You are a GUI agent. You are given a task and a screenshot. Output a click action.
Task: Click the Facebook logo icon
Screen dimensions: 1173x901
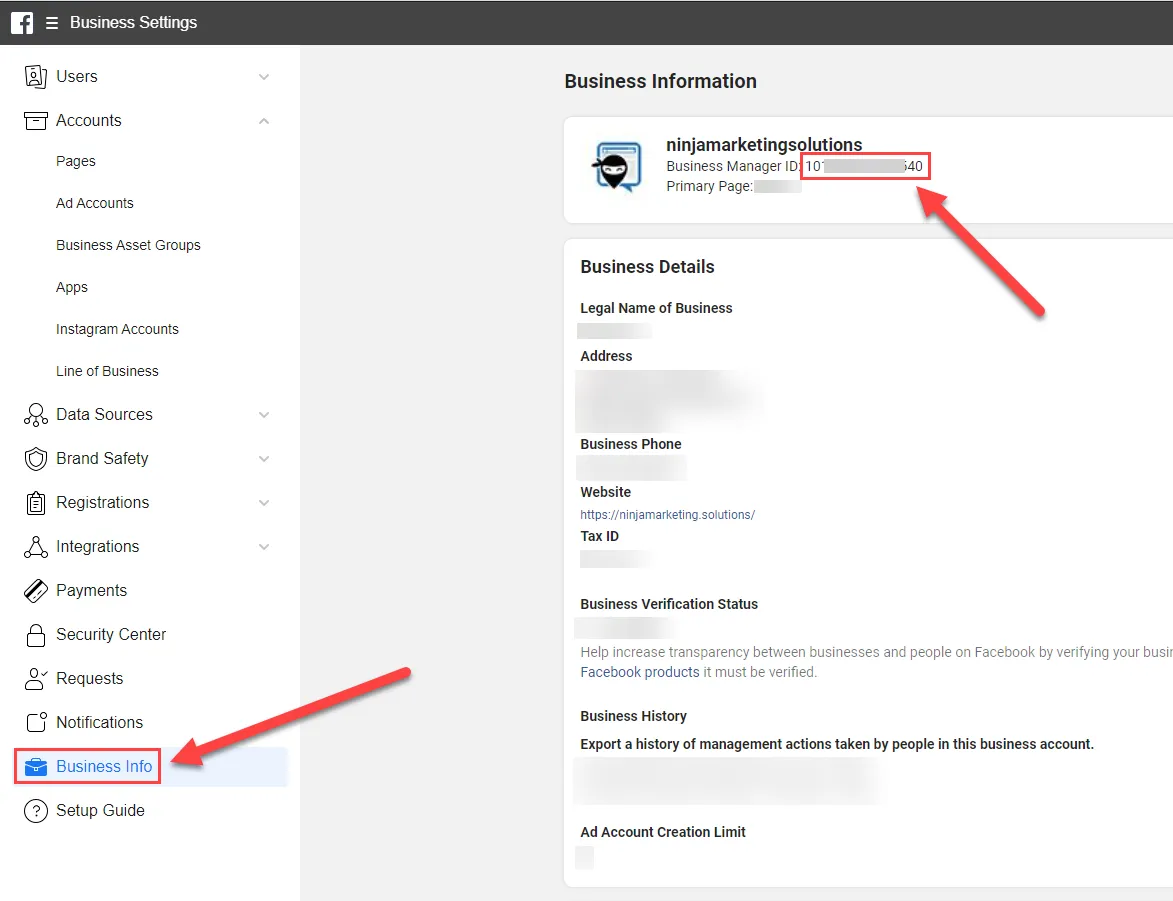22,22
